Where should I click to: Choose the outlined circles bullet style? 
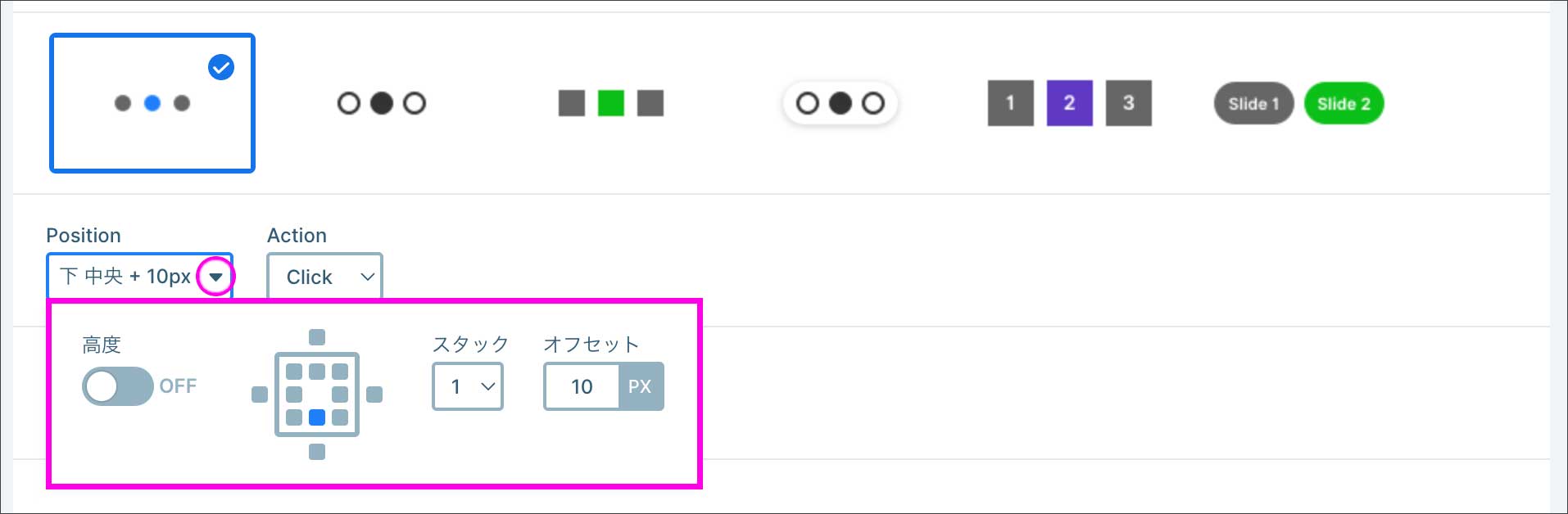382,103
